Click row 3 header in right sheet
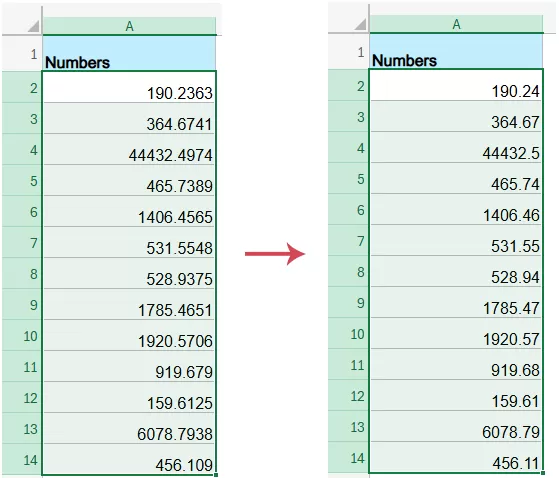Viewport: 559px width, 478px height. click(349, 116)
